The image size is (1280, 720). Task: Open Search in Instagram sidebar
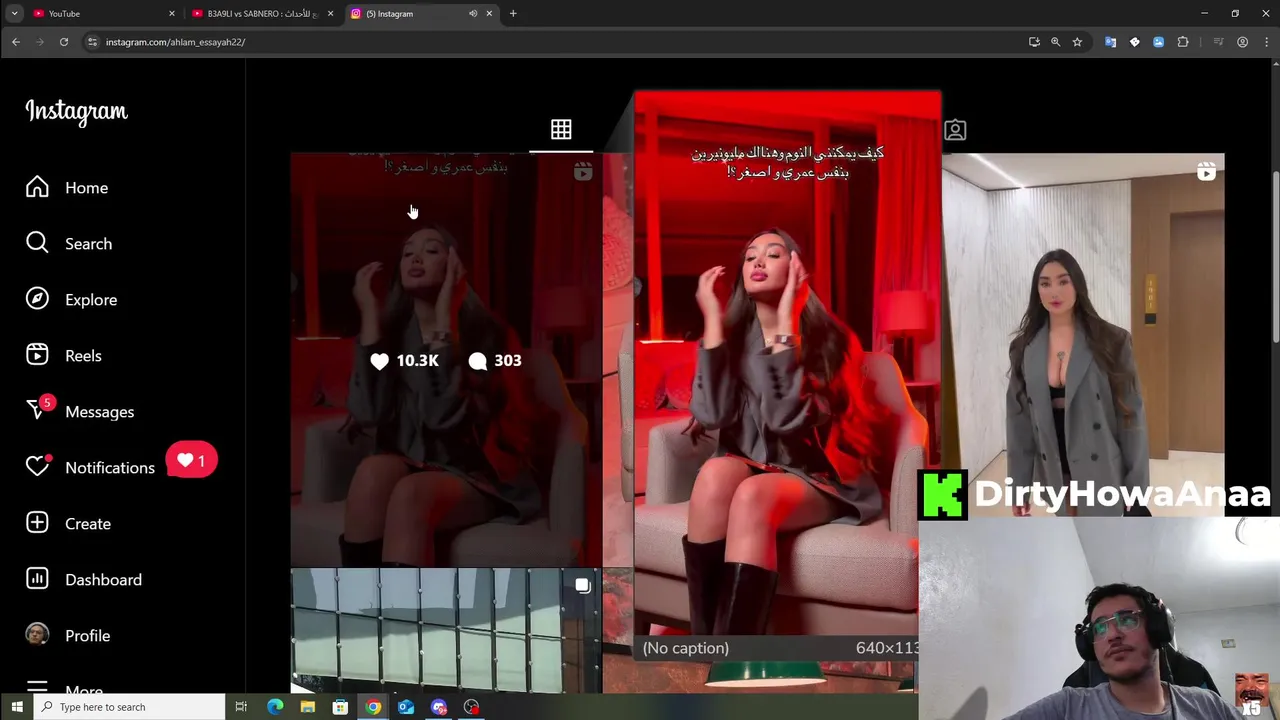(69, 244)
